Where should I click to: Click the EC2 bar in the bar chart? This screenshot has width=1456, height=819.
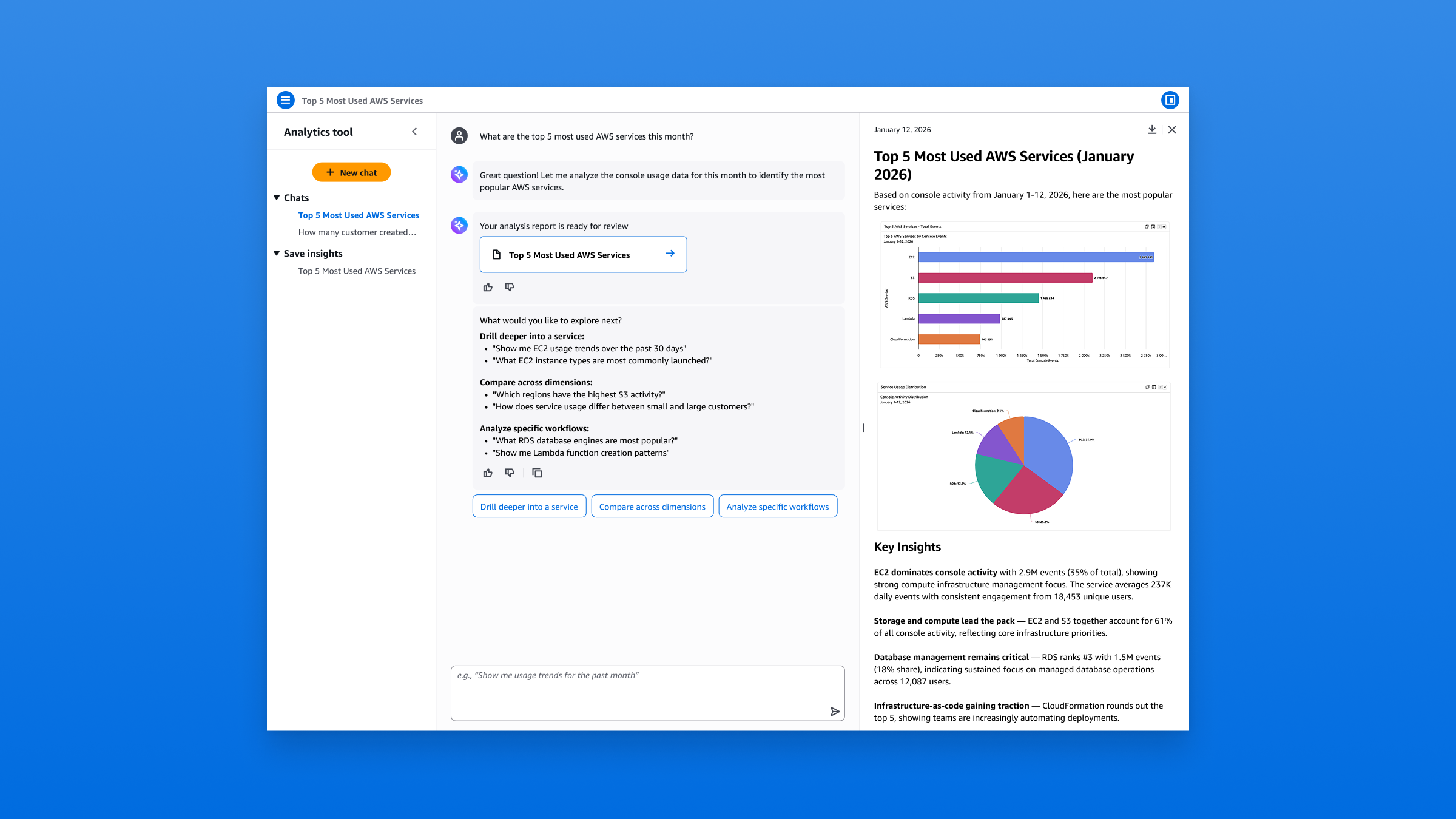[x=1036, y=257]
